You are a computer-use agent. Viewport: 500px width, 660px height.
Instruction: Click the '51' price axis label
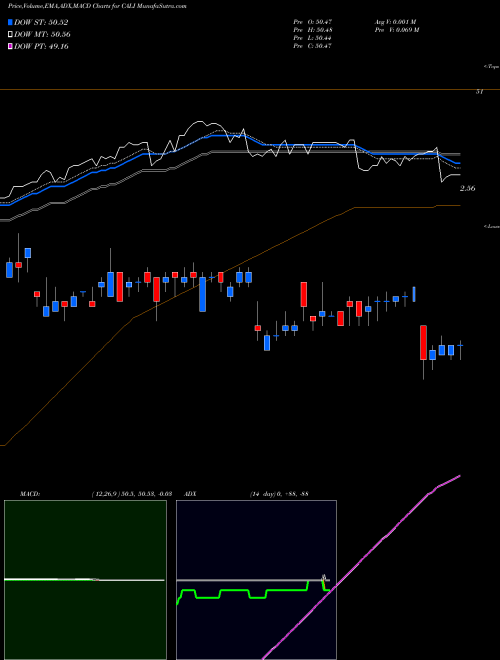tap(479, 91)
